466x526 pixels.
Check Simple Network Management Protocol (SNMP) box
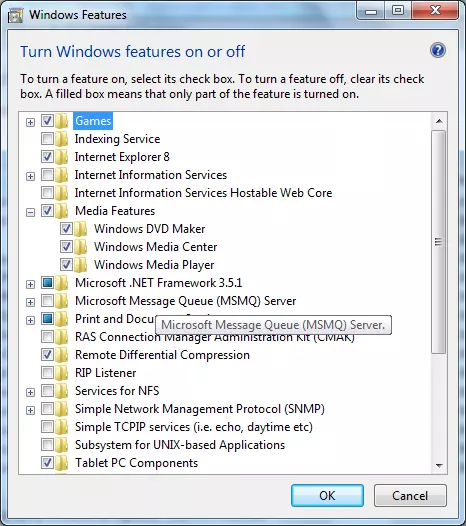47,409
